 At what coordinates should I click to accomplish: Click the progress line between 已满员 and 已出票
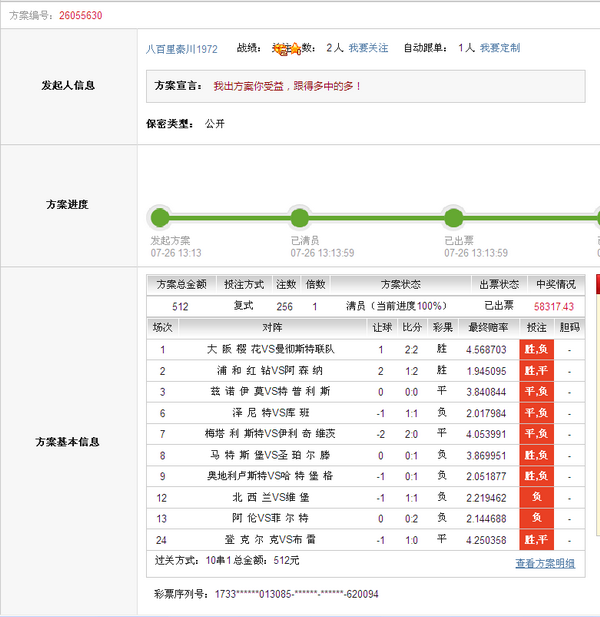pos(376,219)
